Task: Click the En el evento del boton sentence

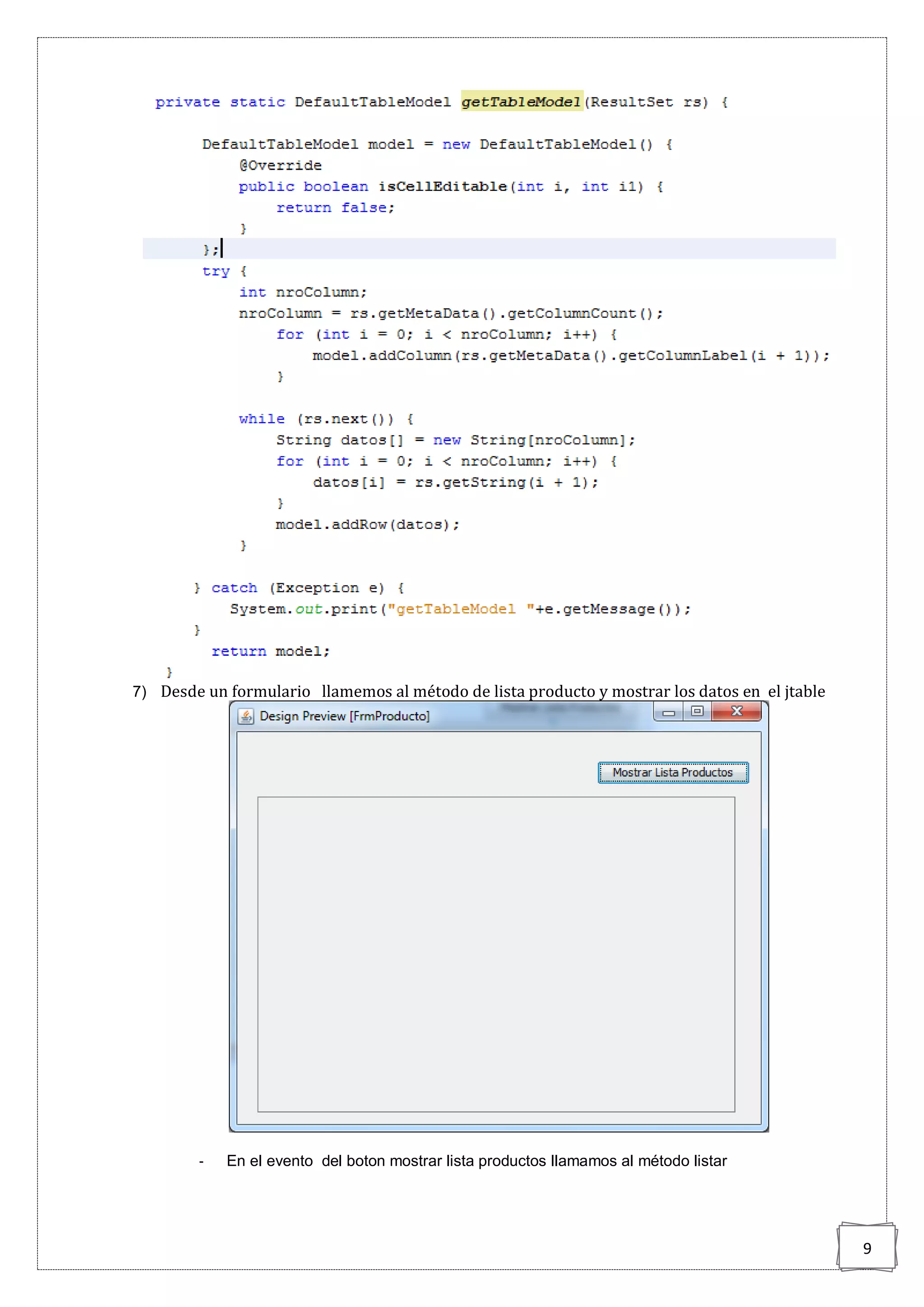Action: click(476, 1160)
